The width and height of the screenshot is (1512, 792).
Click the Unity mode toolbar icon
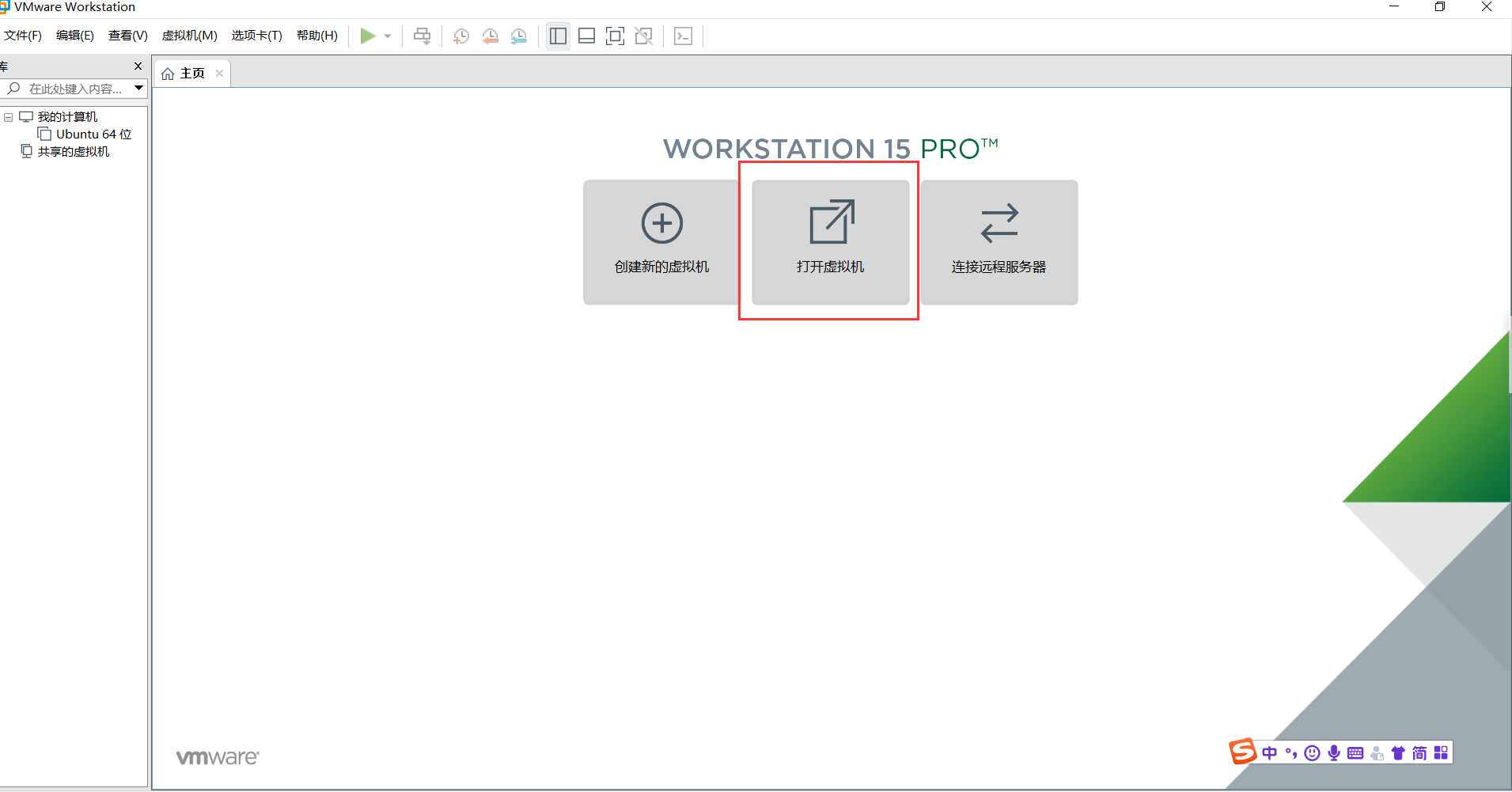644,36
